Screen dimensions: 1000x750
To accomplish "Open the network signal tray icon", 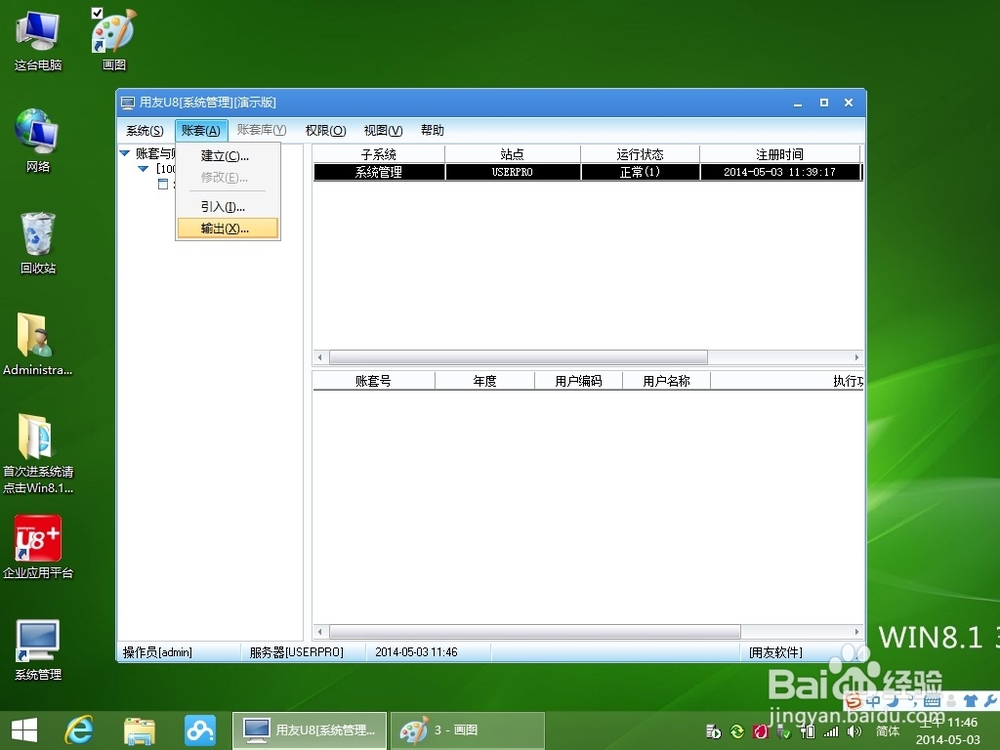I will 830,732.
